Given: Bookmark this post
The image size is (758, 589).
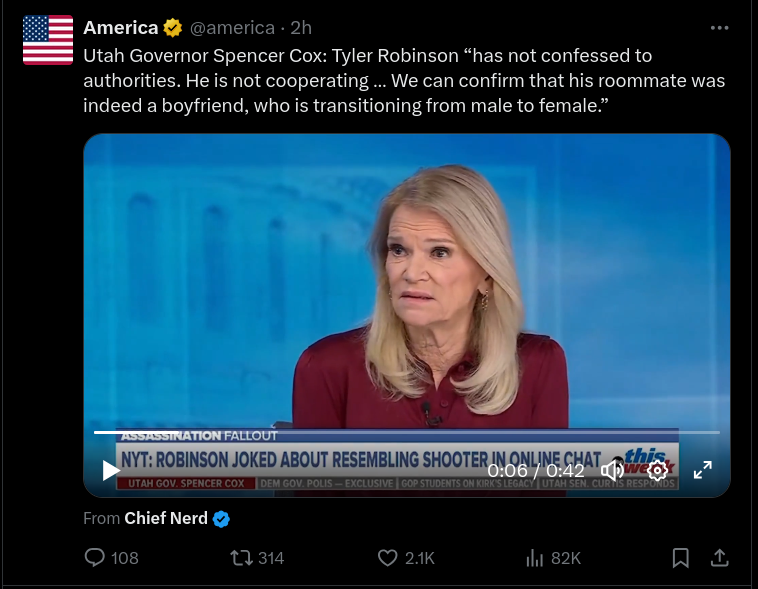Looking at the screenshot, I should tap(680, 558).
